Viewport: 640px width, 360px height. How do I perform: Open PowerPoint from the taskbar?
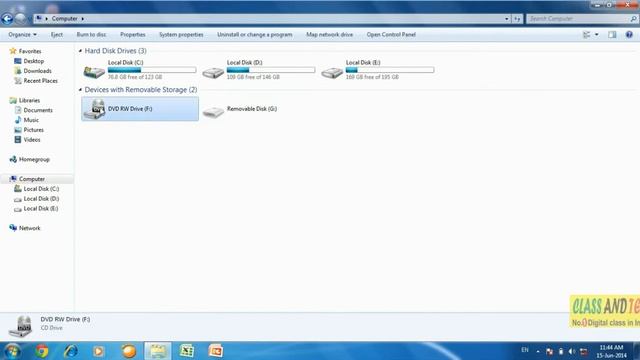click(216, 351)
